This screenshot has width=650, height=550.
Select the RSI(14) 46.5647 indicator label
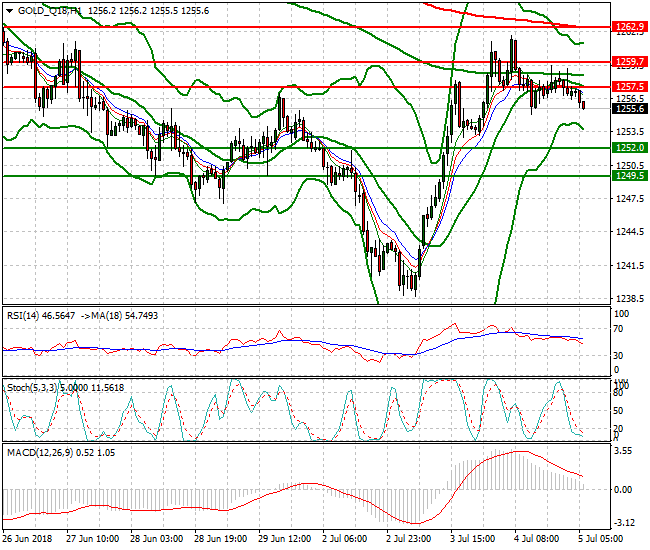41,316
